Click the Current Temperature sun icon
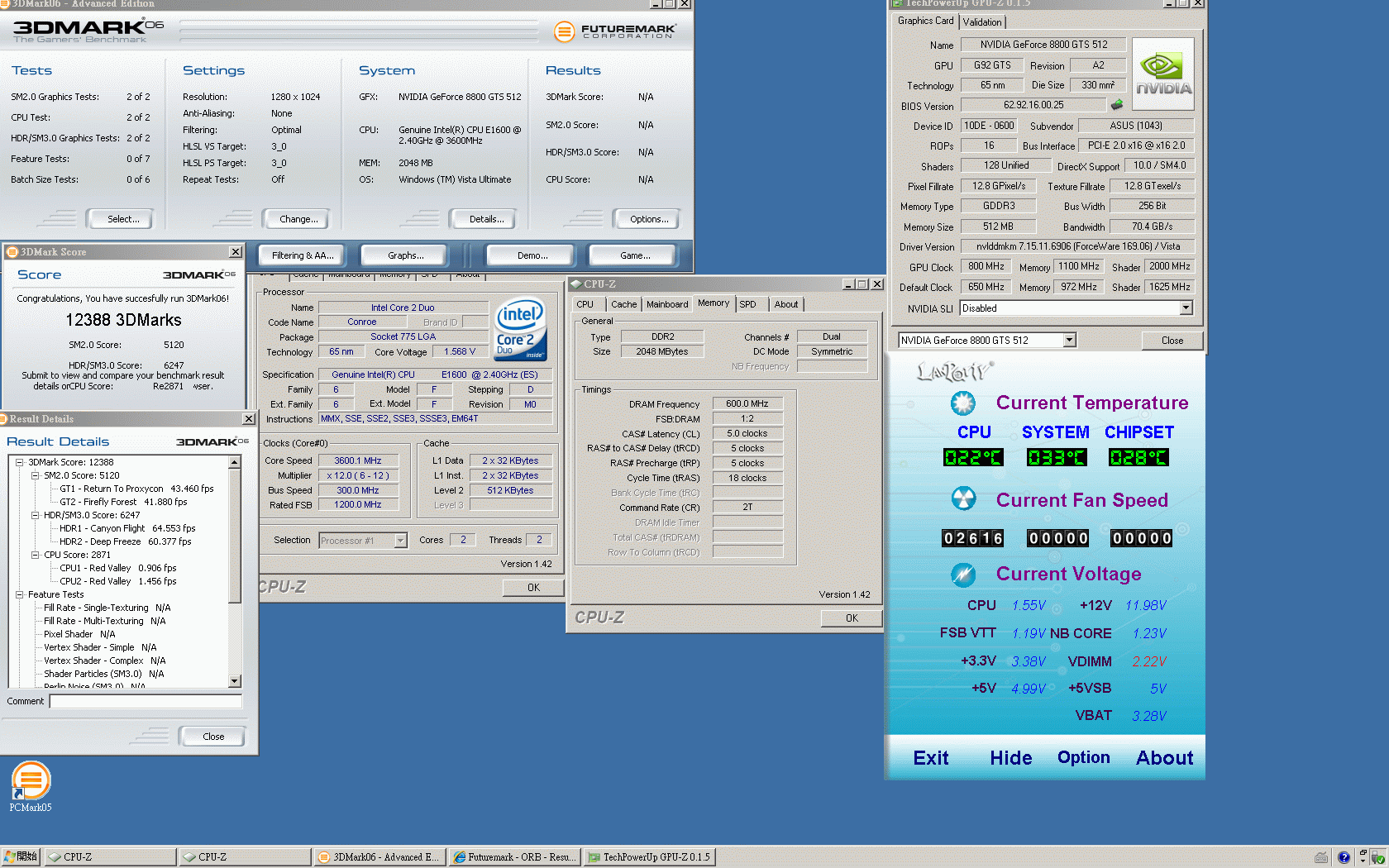The height and width of the screenshot is (868, 1389). pos(962,403)
